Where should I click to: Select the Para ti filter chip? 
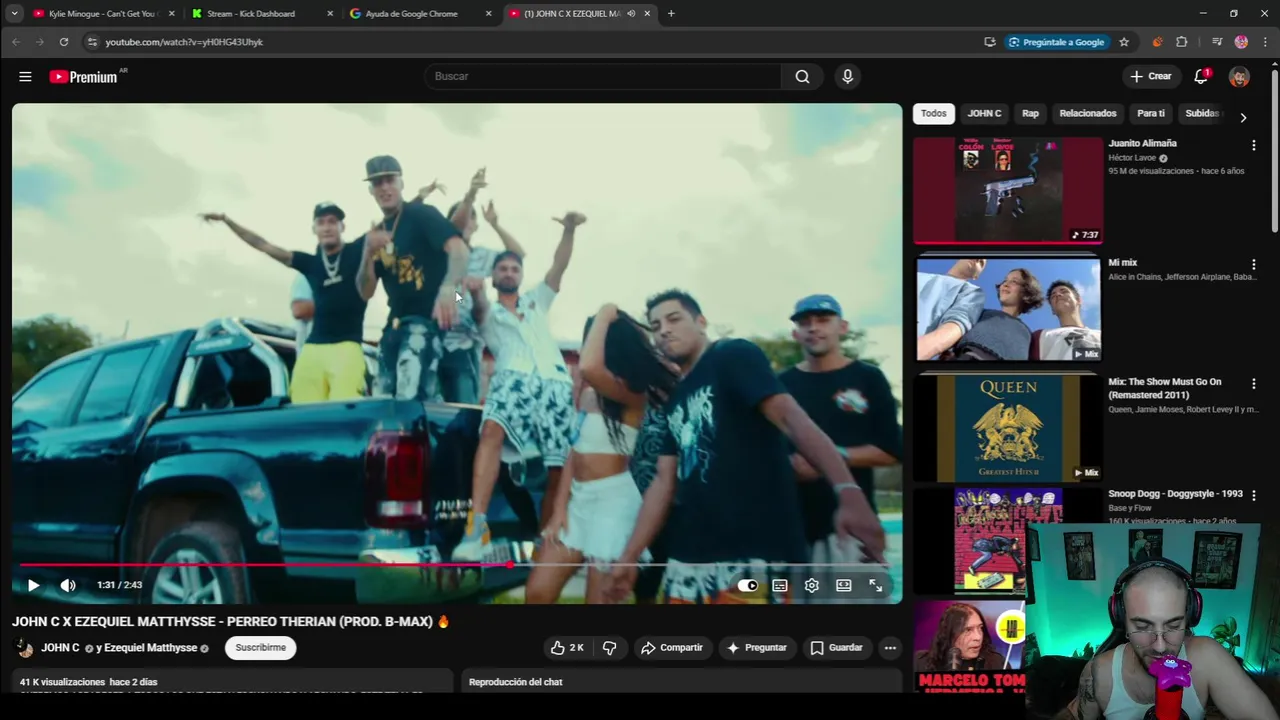1151,113
